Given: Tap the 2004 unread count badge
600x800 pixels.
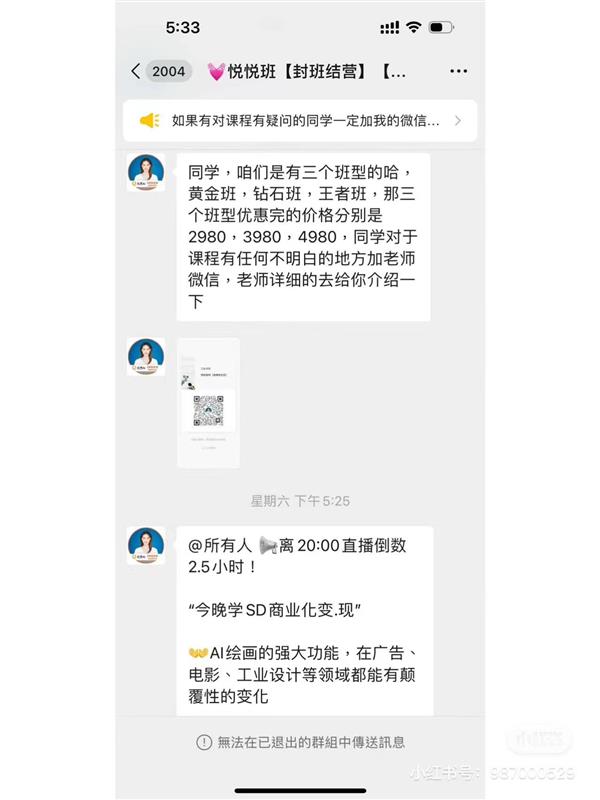Looking at the screenshot, I should coord(168,71).
